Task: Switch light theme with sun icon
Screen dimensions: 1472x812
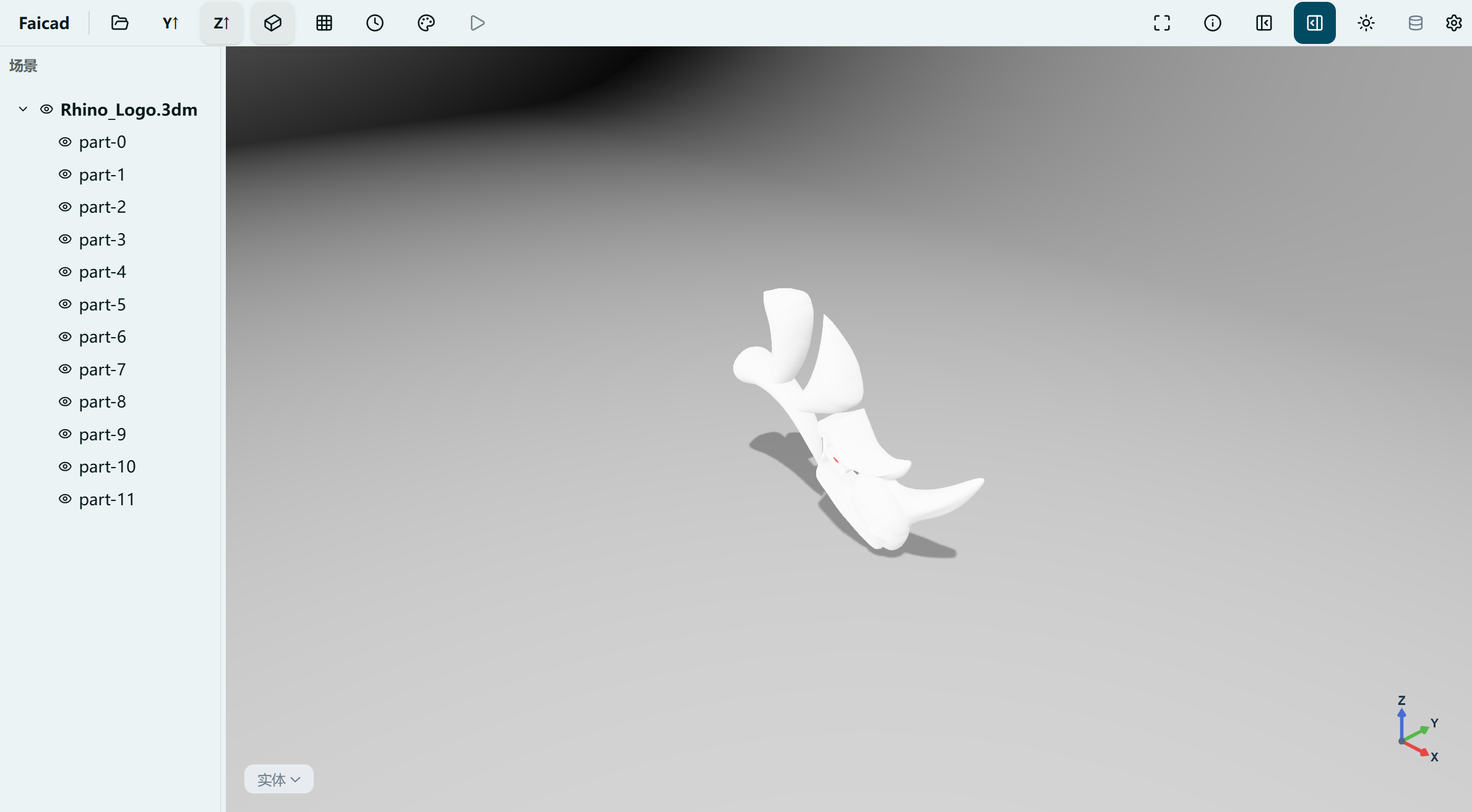Action: tap(1366, 23)
